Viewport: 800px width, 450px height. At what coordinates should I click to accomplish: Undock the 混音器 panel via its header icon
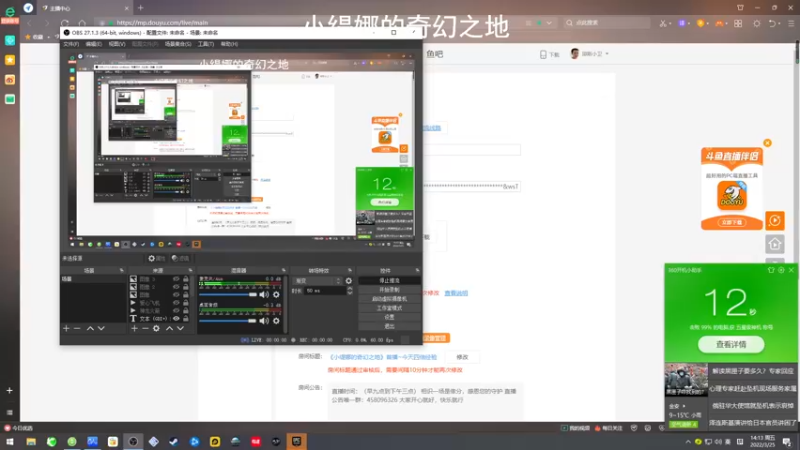284,270
